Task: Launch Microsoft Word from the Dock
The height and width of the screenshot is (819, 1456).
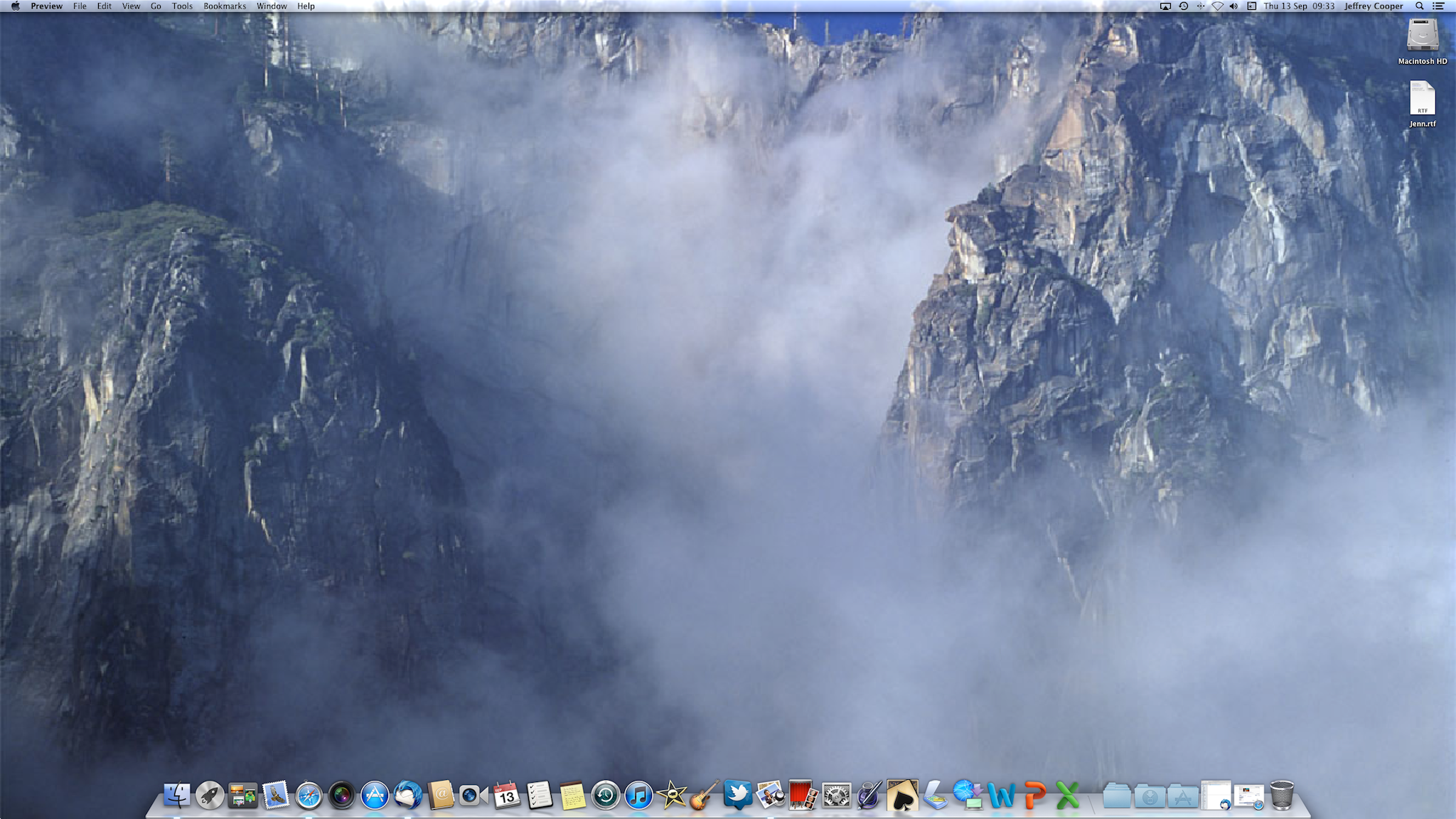Action: coord(1002,795)
